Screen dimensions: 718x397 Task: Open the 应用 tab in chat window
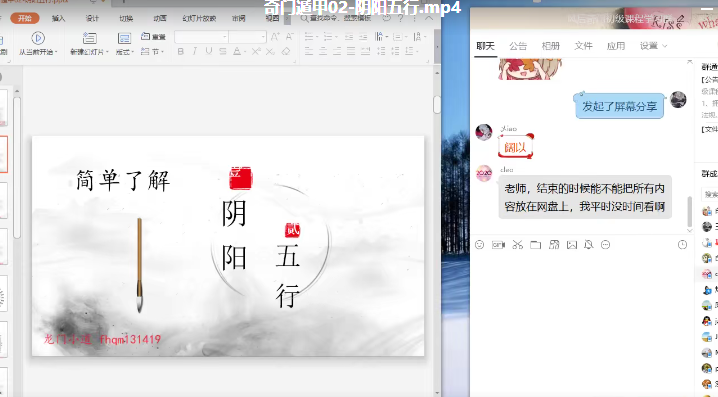[616, 46]
